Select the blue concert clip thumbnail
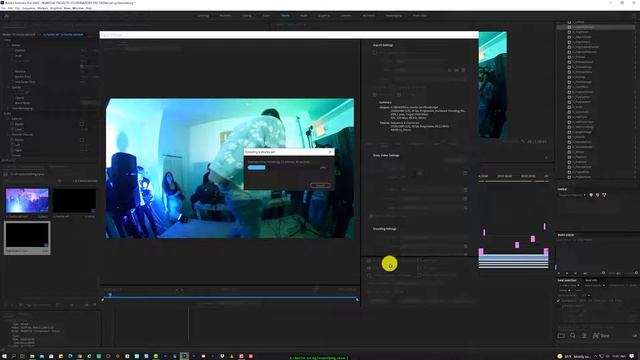The width and height of the screenshot is (640, 360). pyautogui.click(x=27, y=200)
